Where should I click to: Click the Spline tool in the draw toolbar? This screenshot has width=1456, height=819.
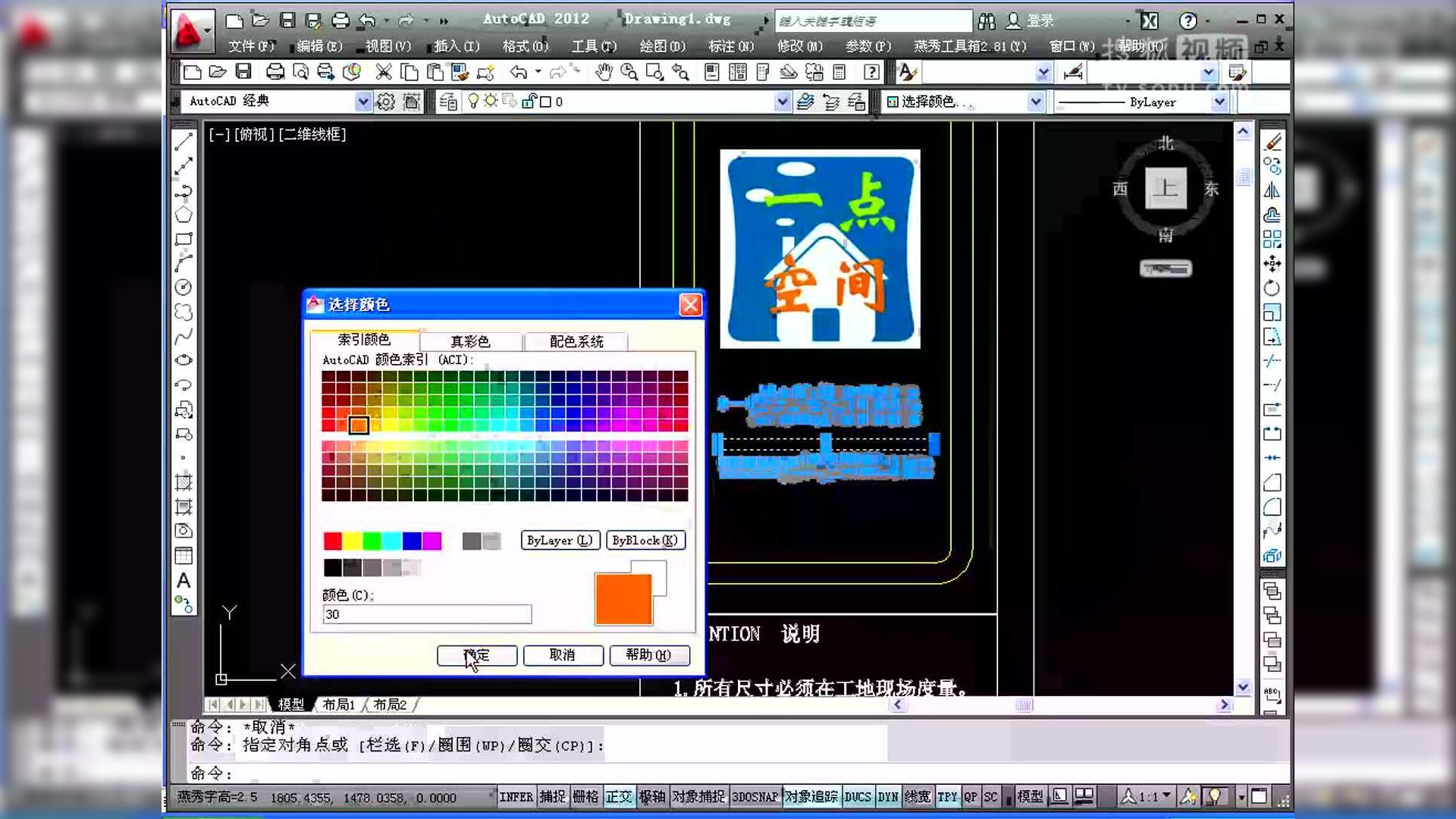coord(183,336)
